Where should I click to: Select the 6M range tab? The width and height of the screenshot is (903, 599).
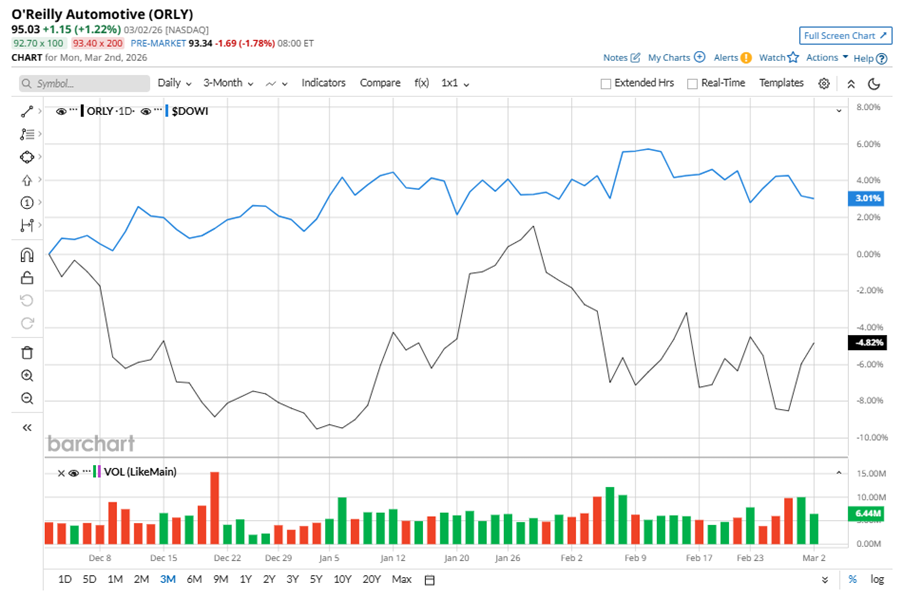(194, 579)
